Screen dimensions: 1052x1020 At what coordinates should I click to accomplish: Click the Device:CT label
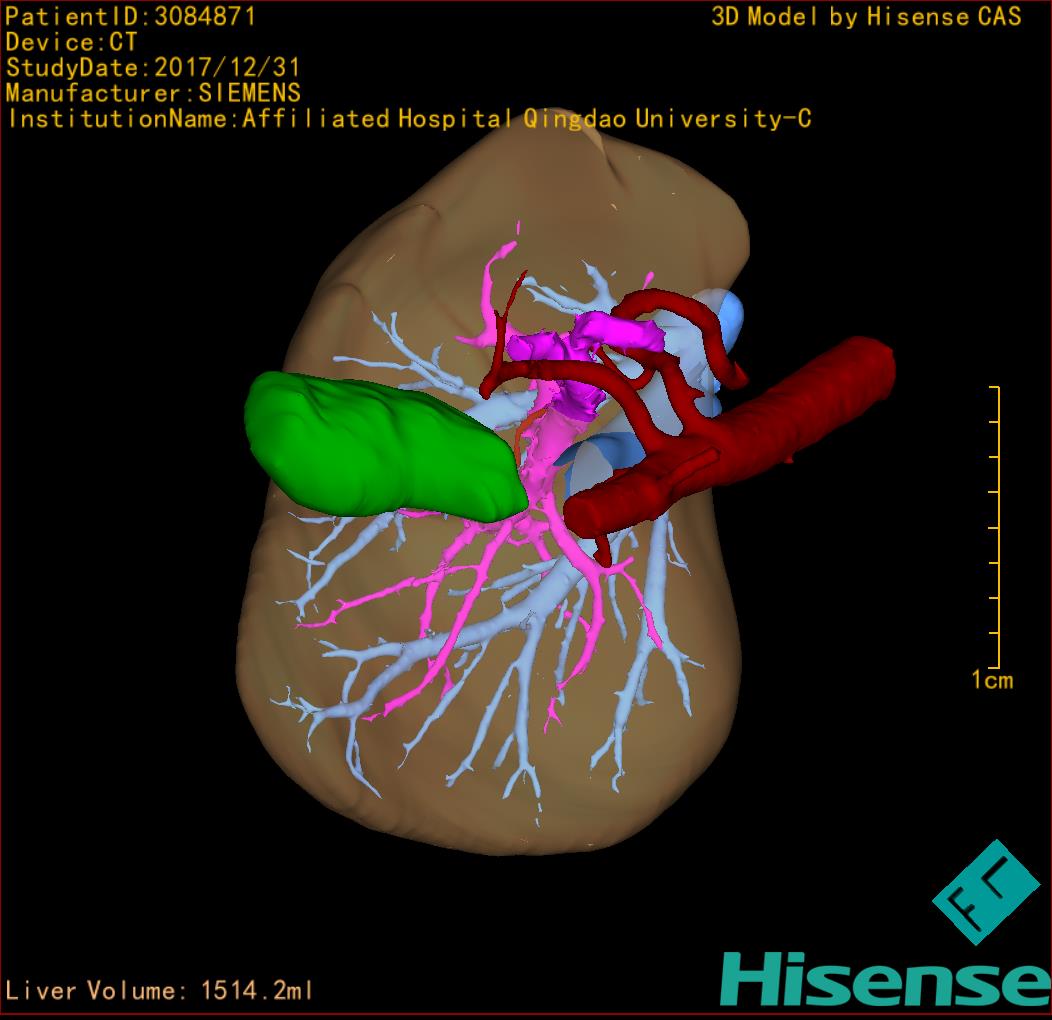click(71, 42)
